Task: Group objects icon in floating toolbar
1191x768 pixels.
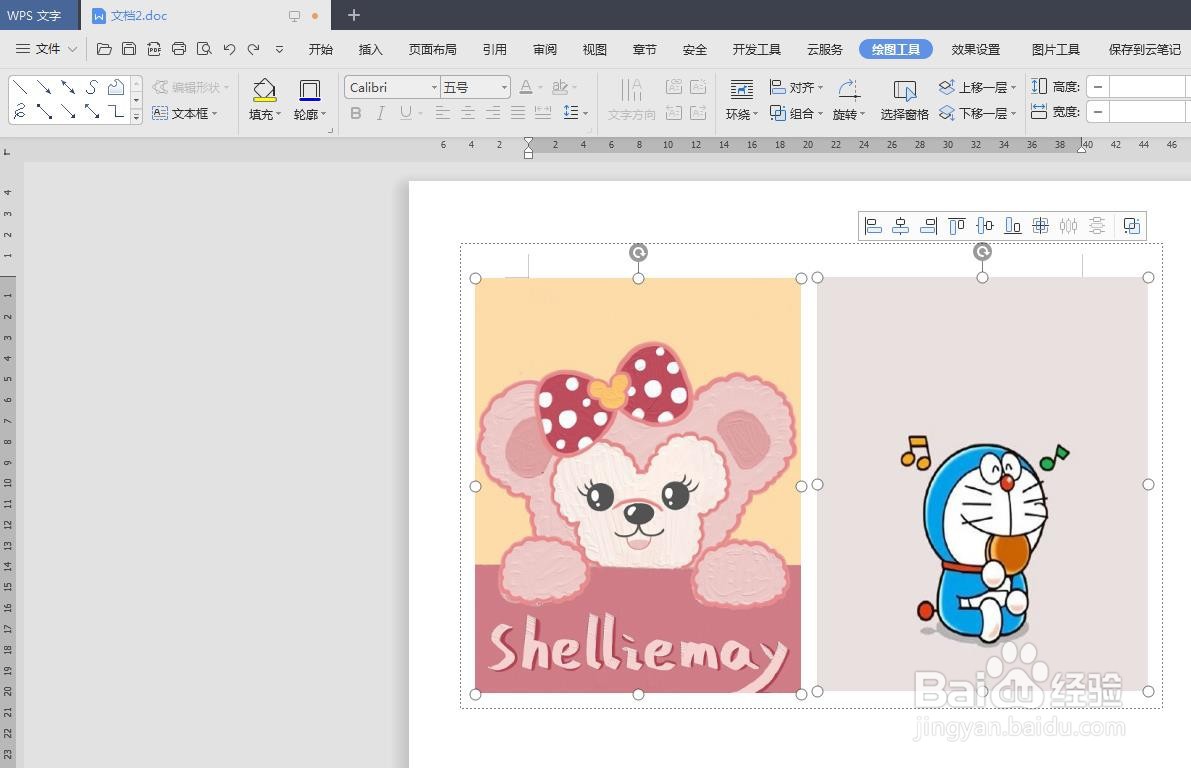Action: tap(1132, 226)
